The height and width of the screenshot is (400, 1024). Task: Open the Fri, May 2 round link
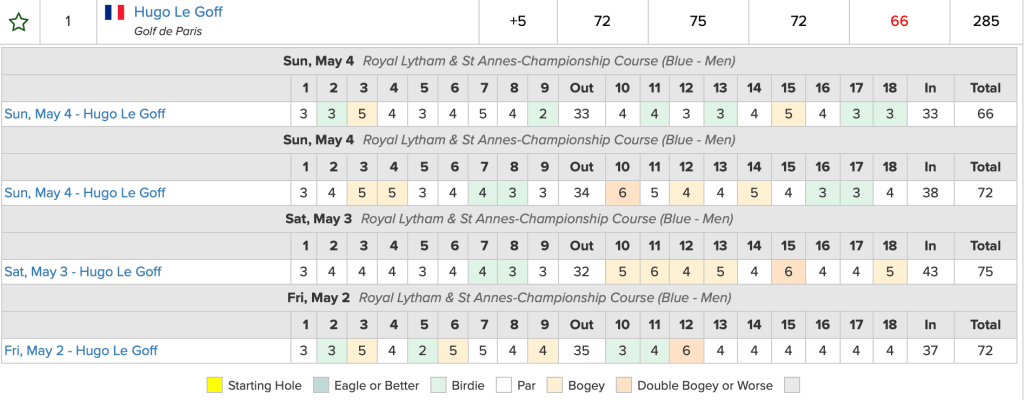[x=81, y=350]
